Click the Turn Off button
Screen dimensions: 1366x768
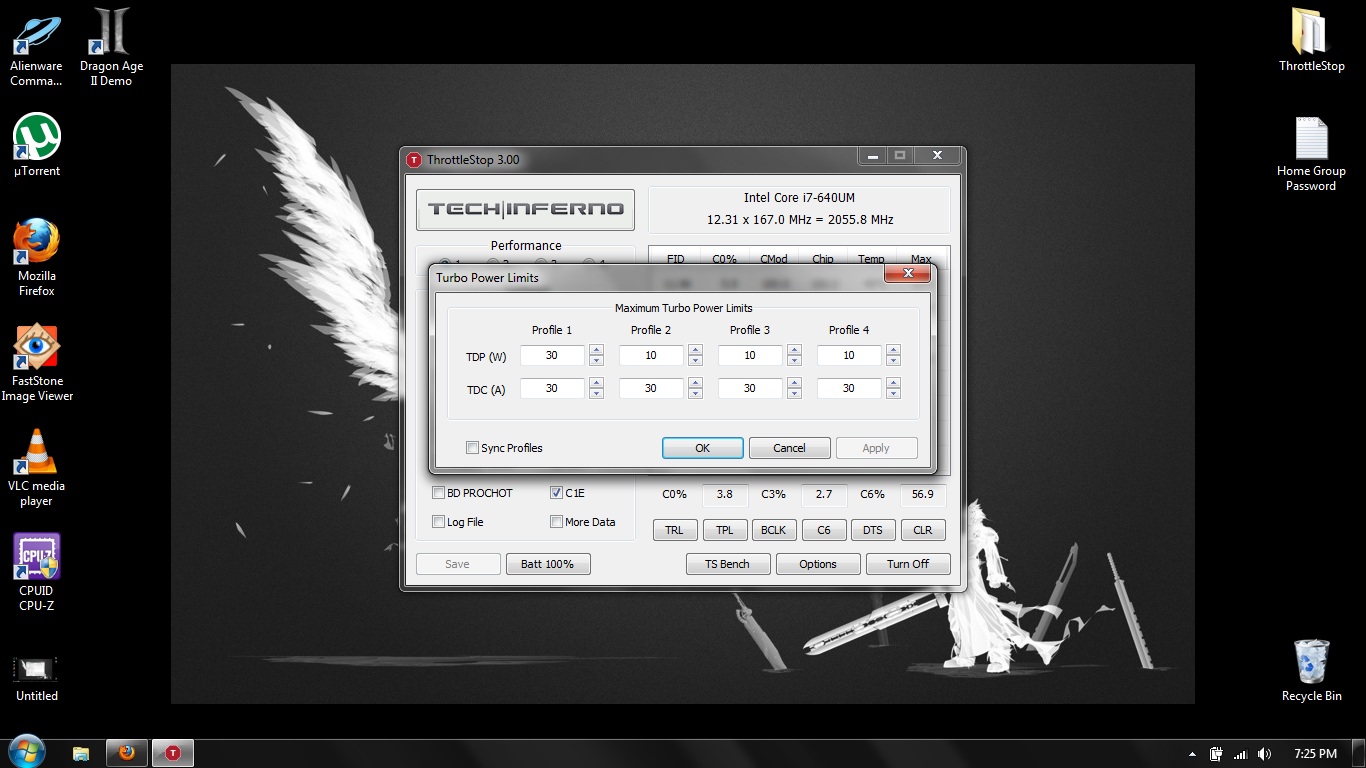[908, 564]
